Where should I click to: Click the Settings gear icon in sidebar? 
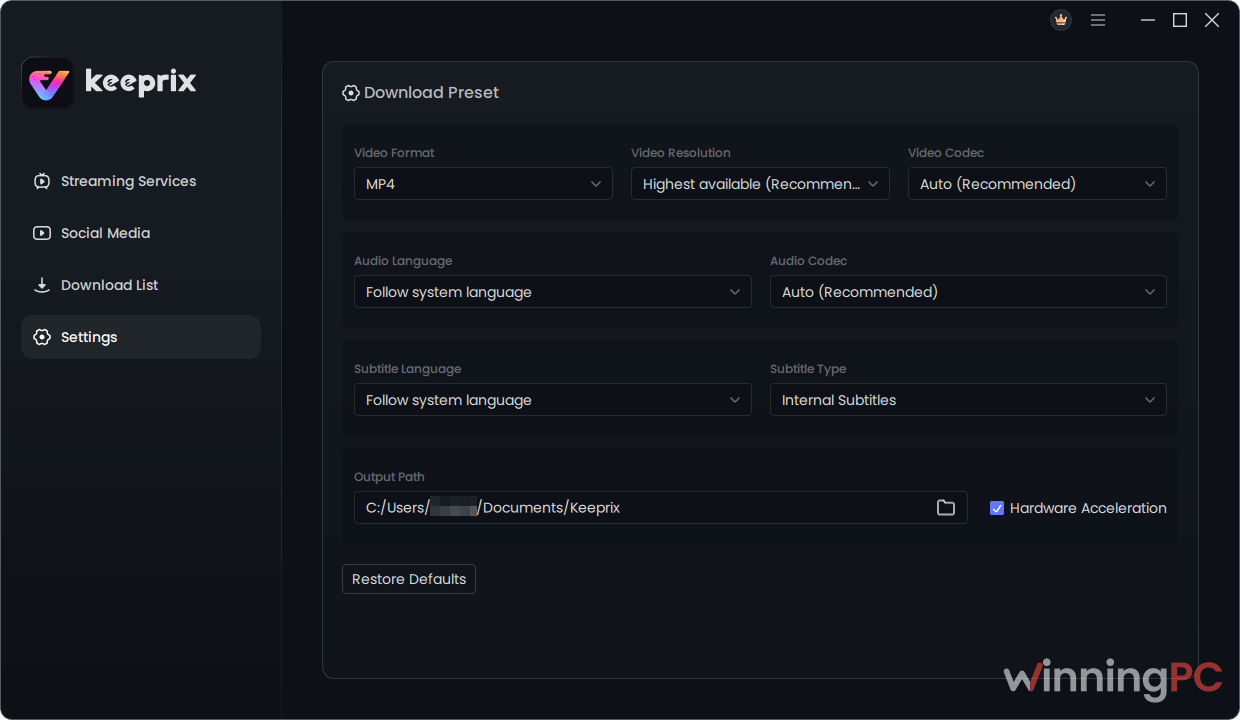point(42,337)
